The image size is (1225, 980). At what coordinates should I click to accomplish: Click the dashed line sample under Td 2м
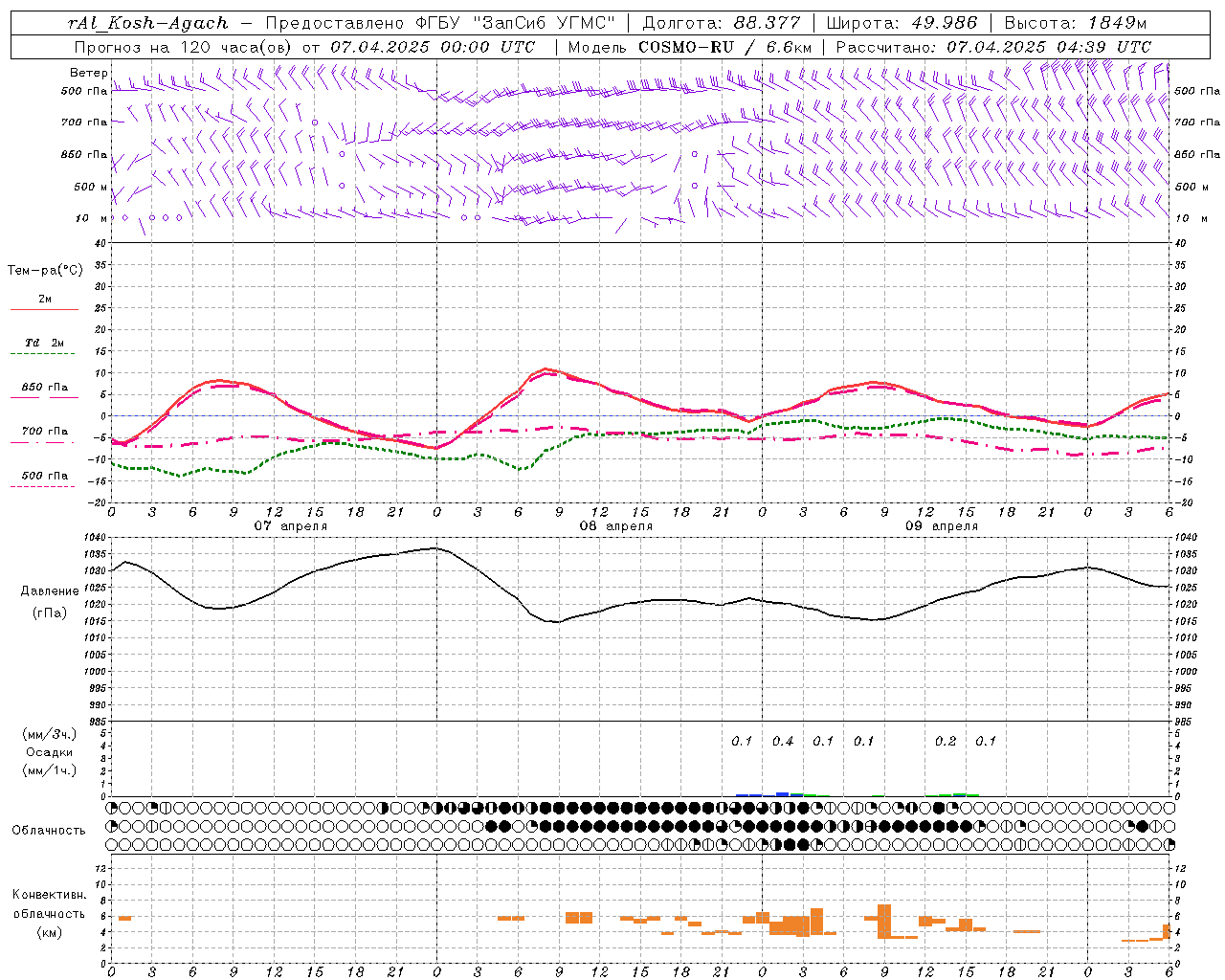[42, 354]
